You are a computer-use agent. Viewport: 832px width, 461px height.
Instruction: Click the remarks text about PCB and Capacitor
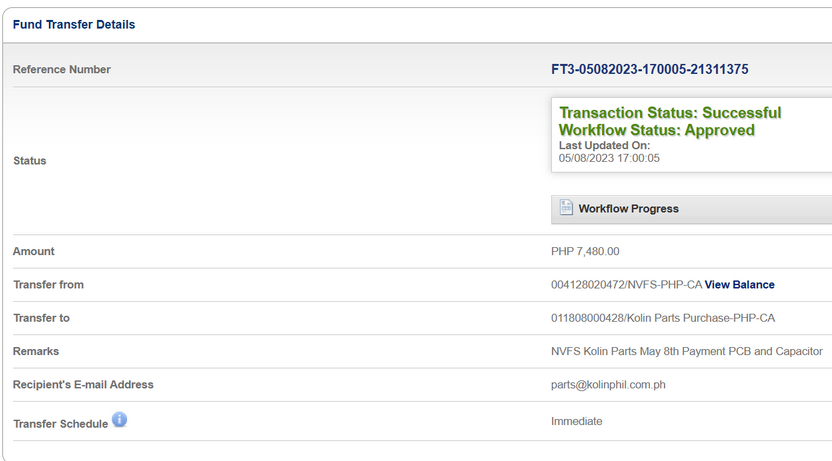point(686,351)
